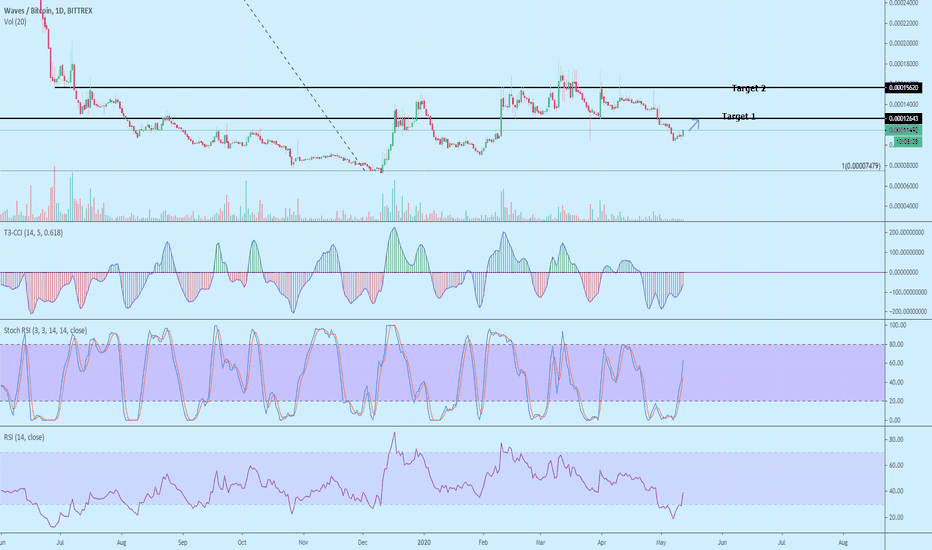Image resolution: width=932 pixels, height=550 pixels.
Task: Select the black 0.00015620 price tag
Action: (x=903, y=87)
